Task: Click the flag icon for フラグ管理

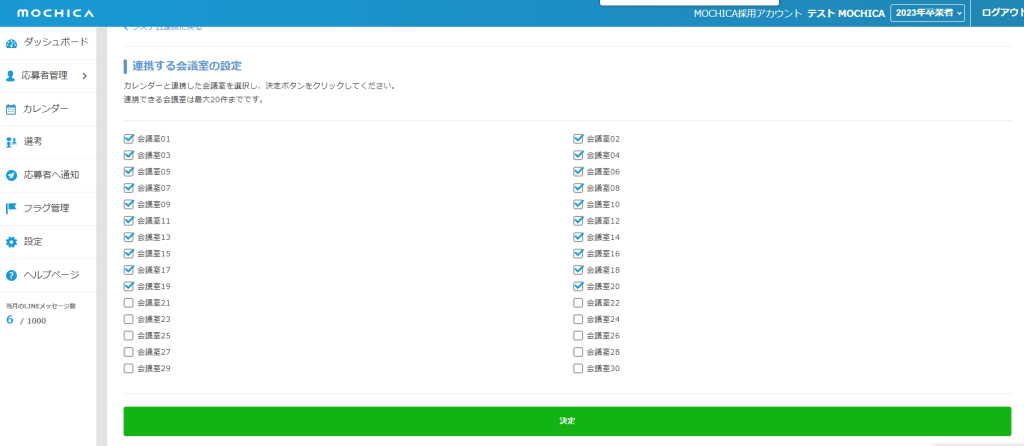Action: click(x=12, y=208)
